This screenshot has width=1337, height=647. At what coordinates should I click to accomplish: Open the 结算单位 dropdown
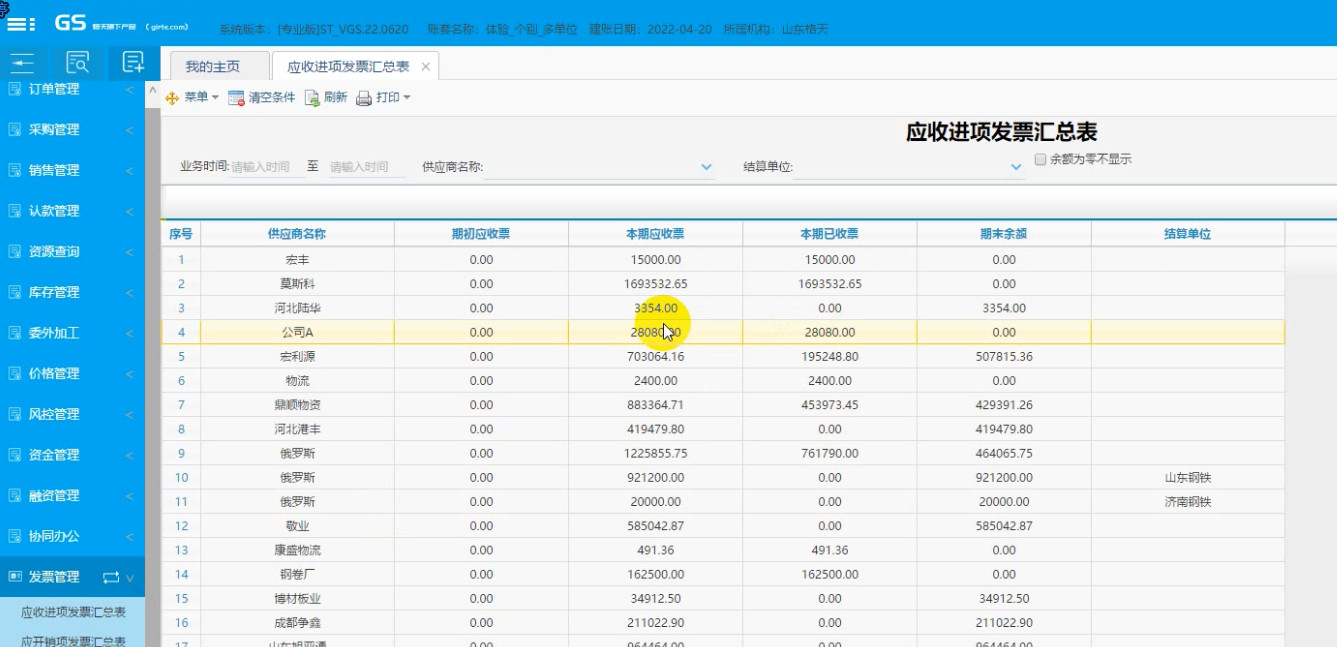[1016, 167]
